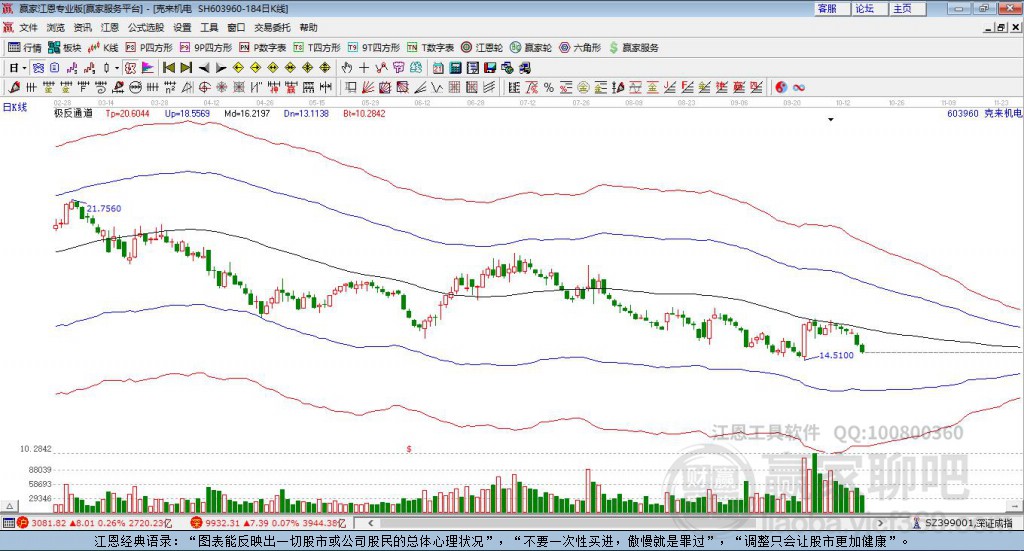Click the 603960 克来机电 stock name
The height and width of the screenshot is (551, 1024).
point(984,114)
